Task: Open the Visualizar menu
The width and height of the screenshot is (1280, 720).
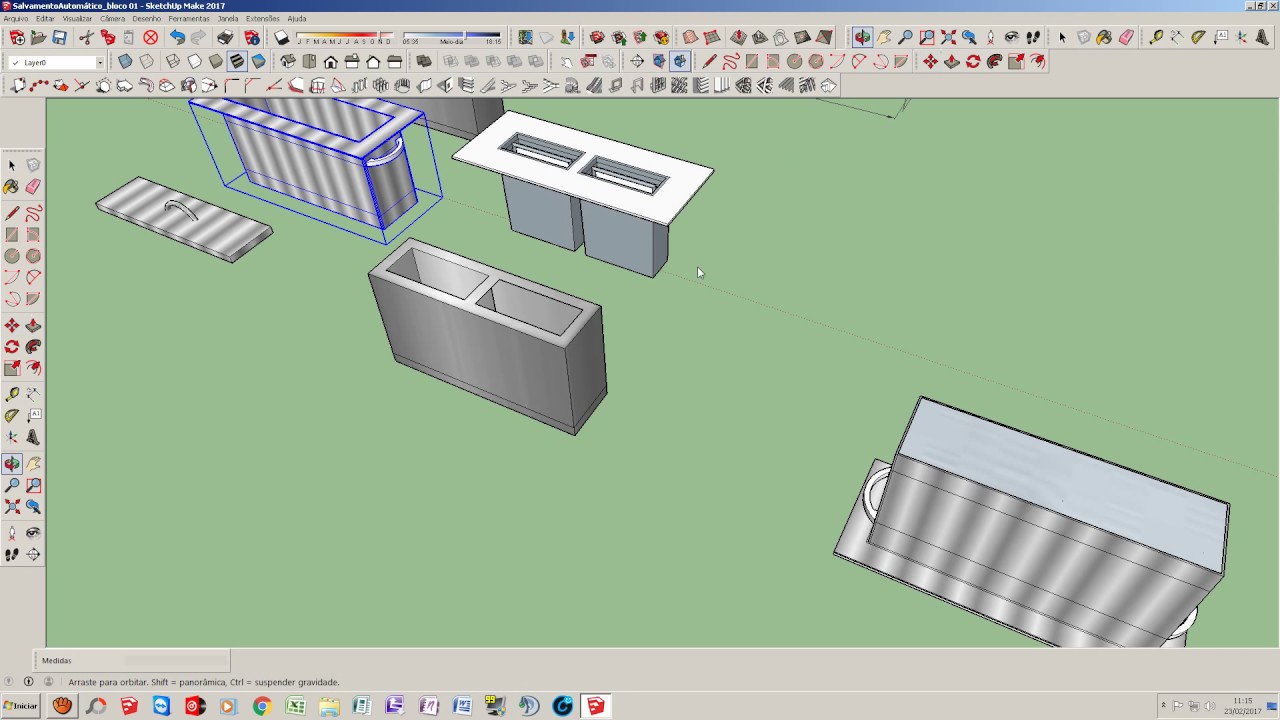Action: pyautogui.click(x=77, y=18)
